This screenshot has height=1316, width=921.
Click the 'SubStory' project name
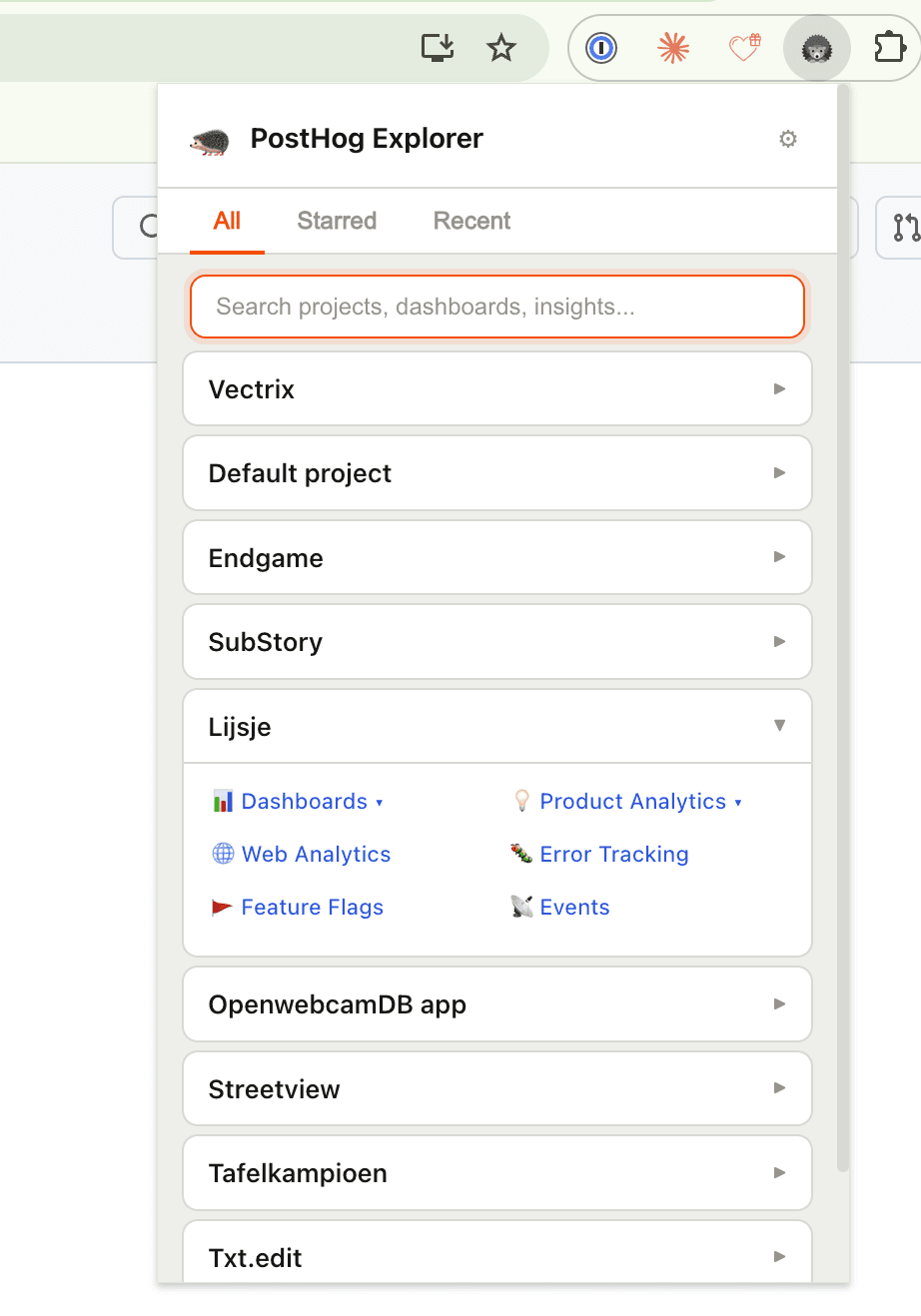coord(266,642)
